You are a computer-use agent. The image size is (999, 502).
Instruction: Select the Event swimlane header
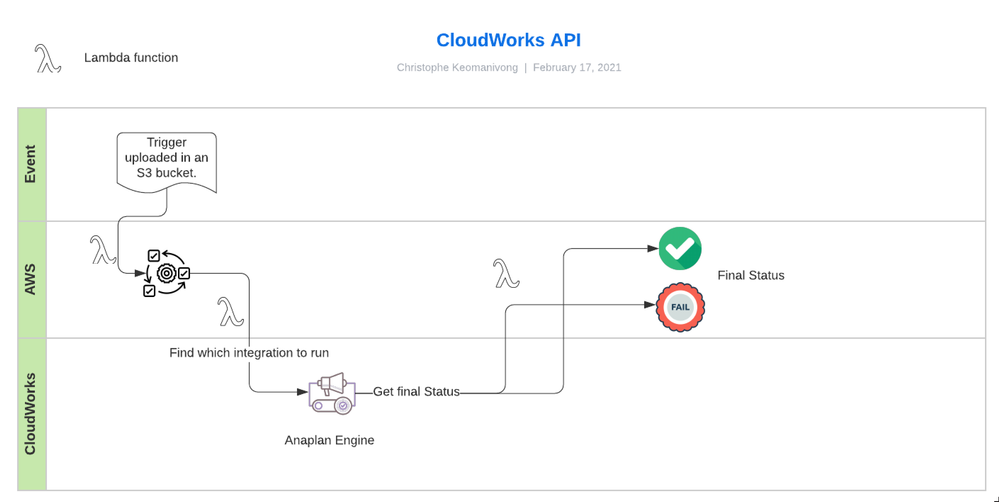(x=32, y=164)
